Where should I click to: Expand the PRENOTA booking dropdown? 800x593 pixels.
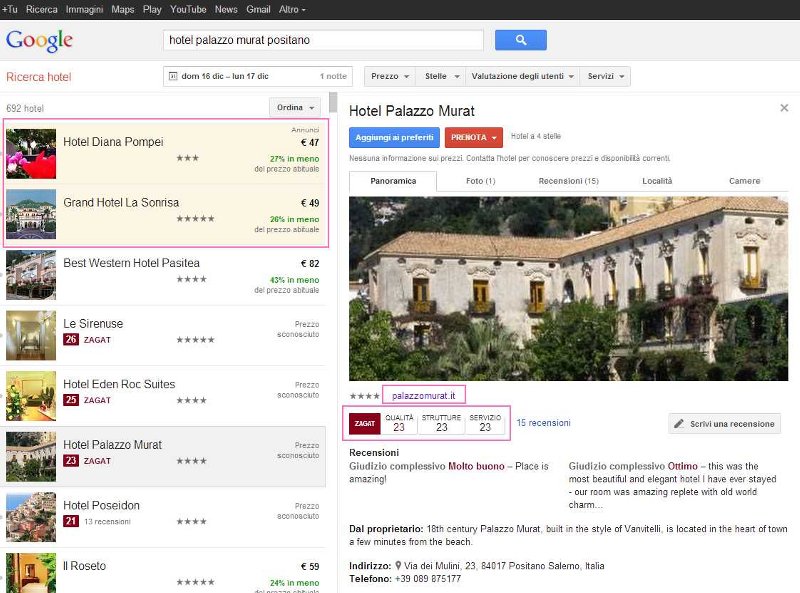tap(473, 137)
